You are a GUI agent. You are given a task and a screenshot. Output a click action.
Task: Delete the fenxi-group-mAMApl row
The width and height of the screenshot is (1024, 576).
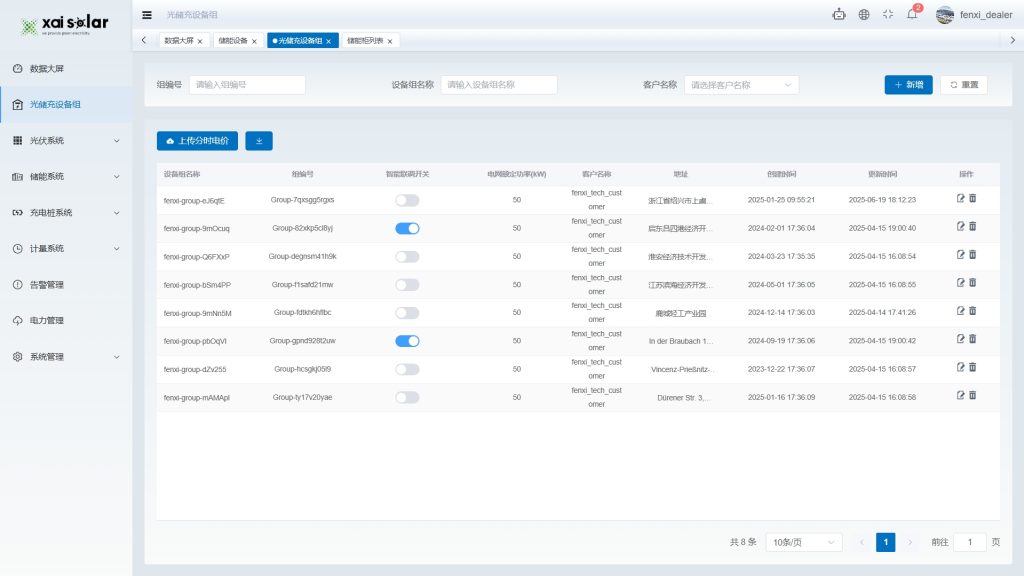click(973, 396)
